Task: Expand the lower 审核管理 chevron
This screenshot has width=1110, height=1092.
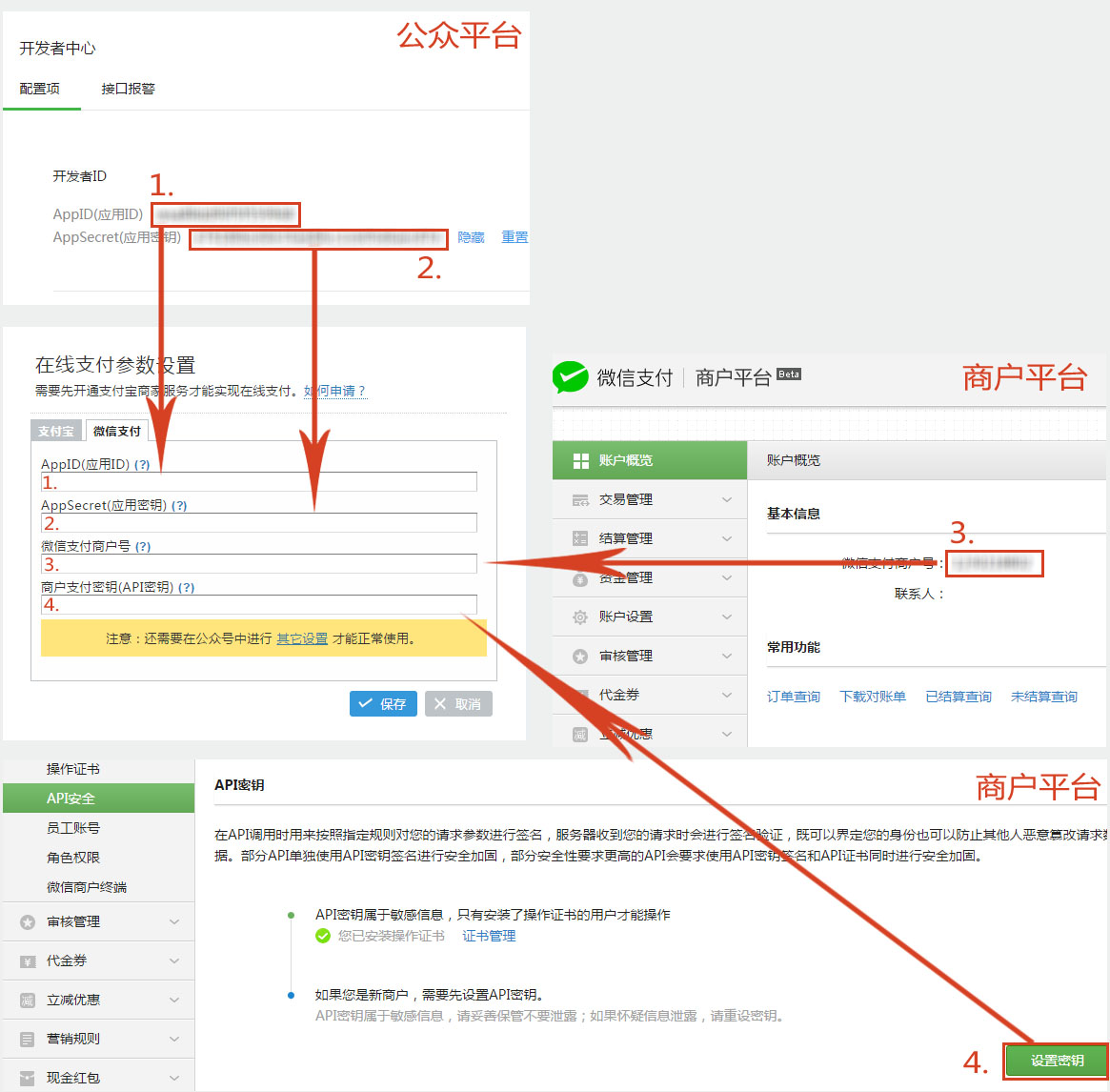Action: point(174,922)
